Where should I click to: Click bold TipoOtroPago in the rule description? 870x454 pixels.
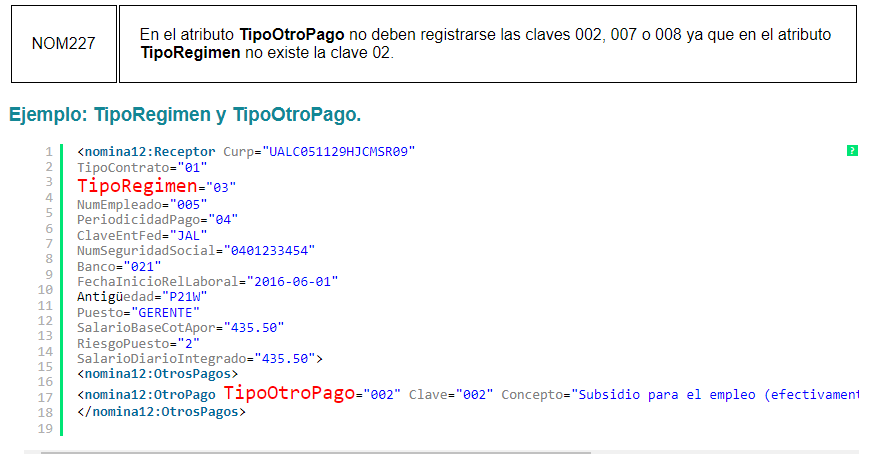(291, 34)
